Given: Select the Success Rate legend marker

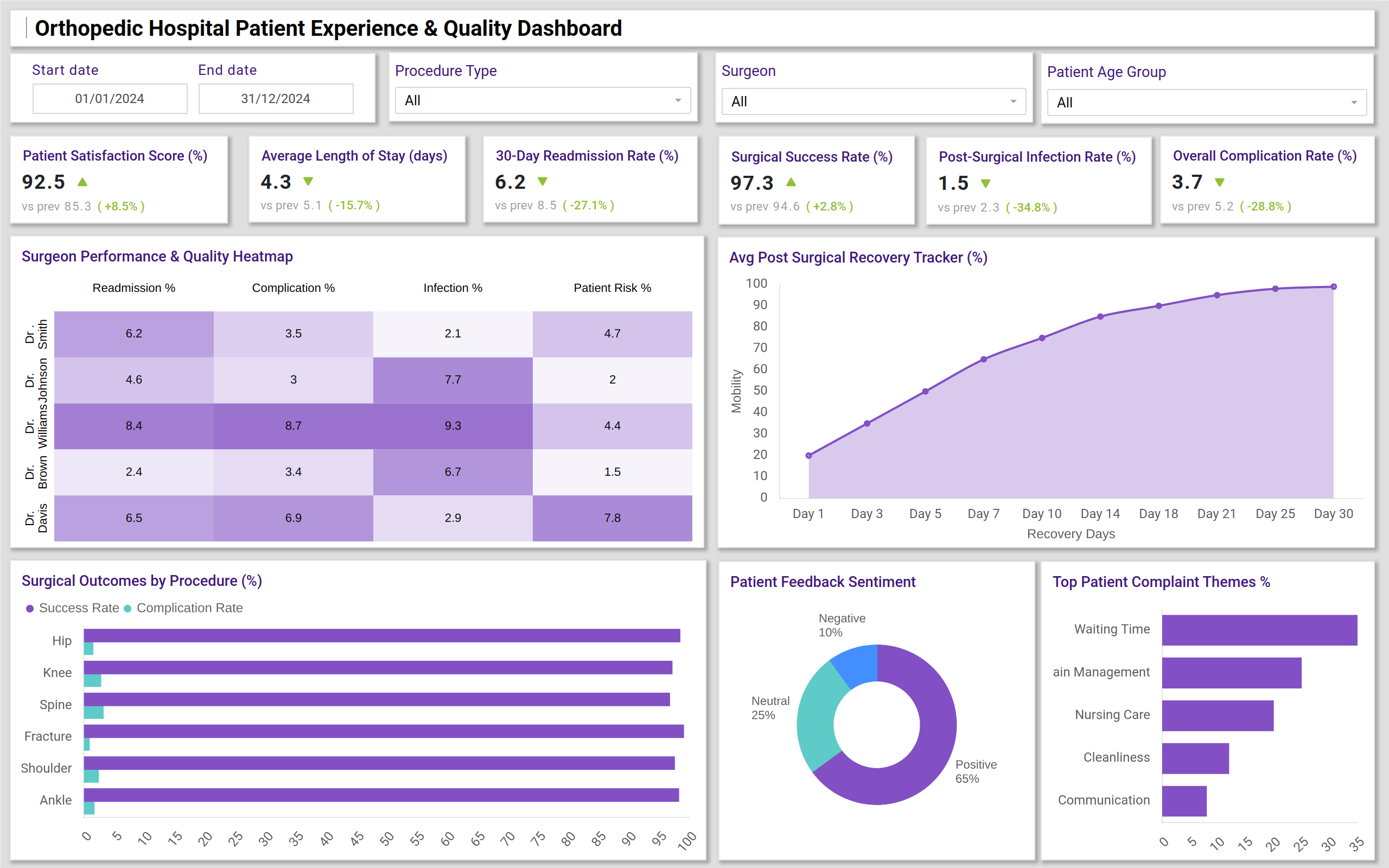Looking at the screenshot, I should [x=30, y=609].
